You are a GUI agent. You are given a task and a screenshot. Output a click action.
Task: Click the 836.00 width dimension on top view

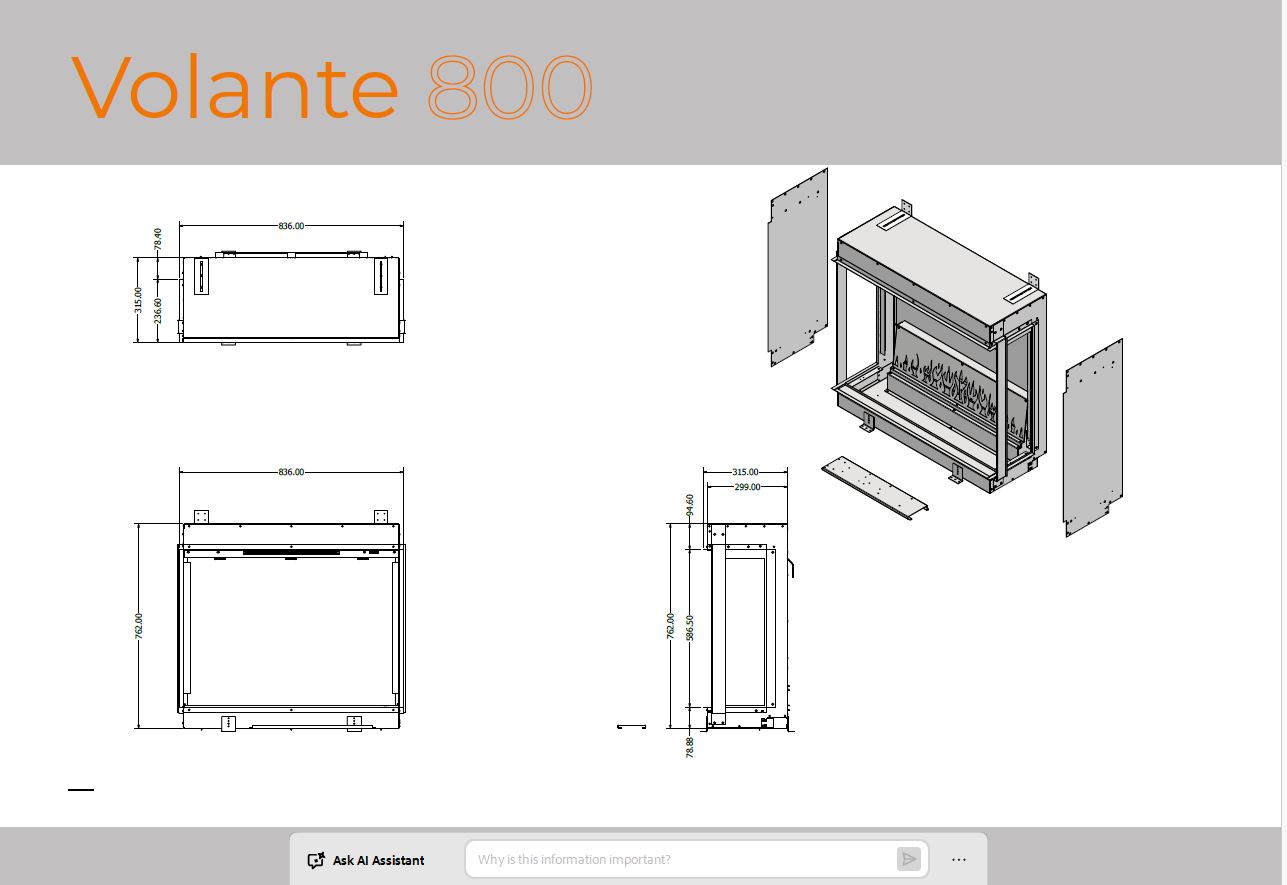(x=289, y=225)
